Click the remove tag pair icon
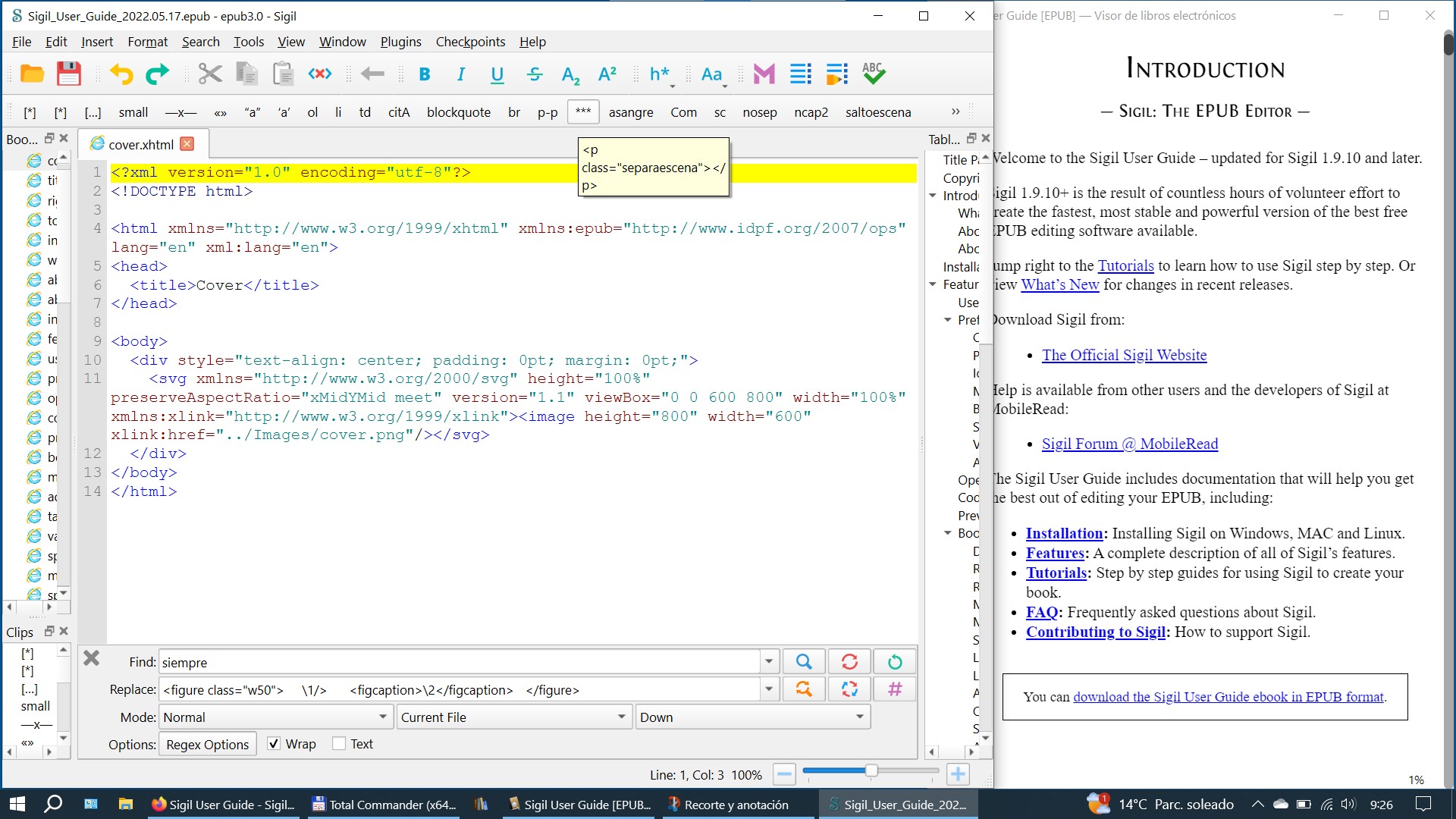Image resolution: width=1456 pixels, height=819 pixels. point(320,74)
